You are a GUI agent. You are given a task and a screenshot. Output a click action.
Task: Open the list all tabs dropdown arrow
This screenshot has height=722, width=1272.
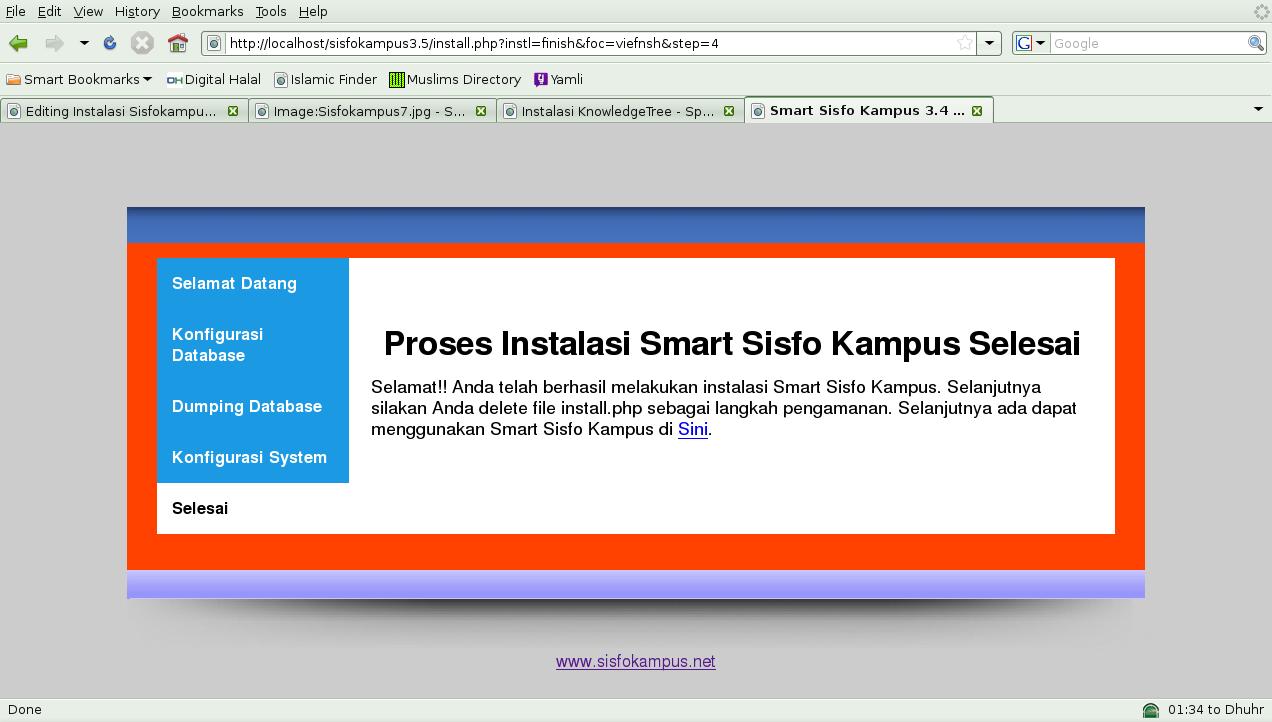pyautogui.click(x=1258, y=109)
